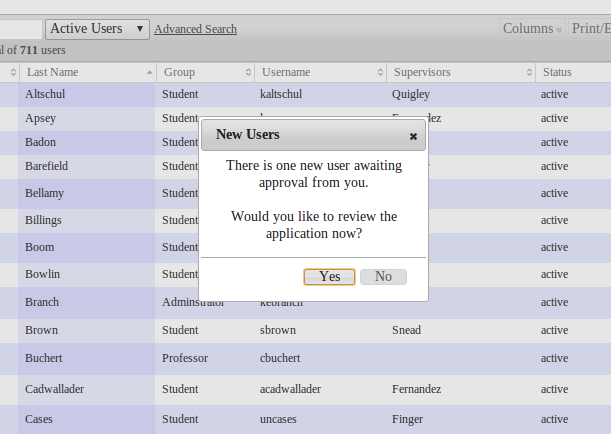Confirm with the Yes button
611x434 pixels.
click(x=329, y=277)
